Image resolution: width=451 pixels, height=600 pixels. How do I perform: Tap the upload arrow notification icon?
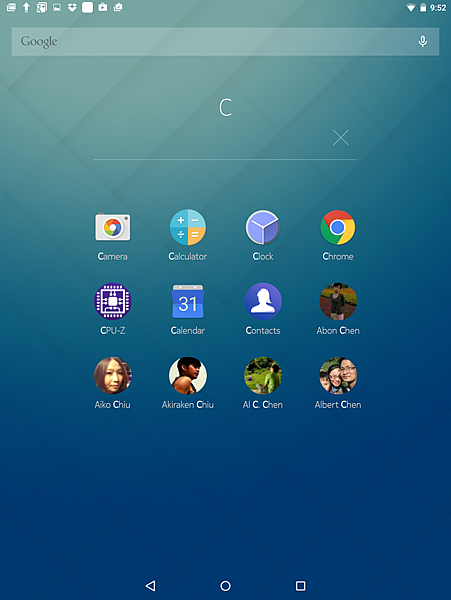26,7
